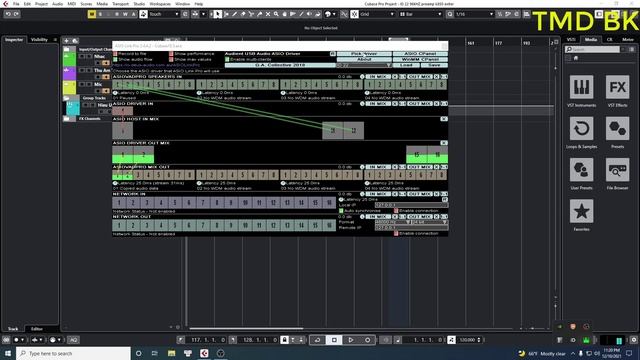The height and width of the screenshot is (360, 640).
Task: Select the Erase tool in toolbar
Action: (243, 14)
